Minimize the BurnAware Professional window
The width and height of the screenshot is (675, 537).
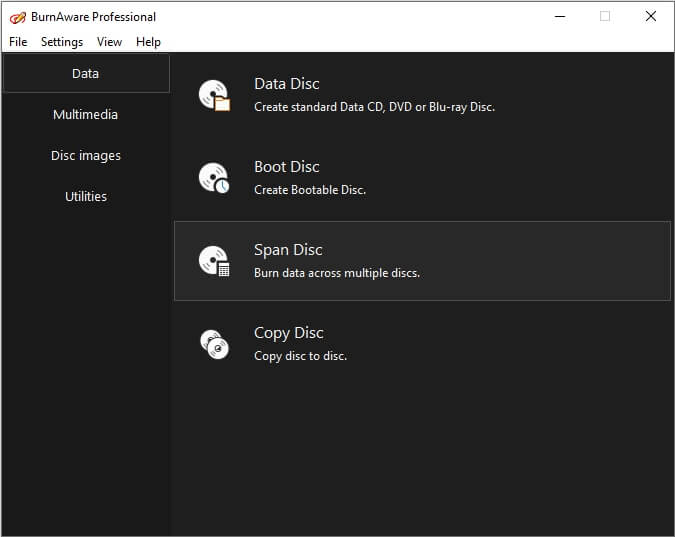pyautogui.click(x=558, y=16)
